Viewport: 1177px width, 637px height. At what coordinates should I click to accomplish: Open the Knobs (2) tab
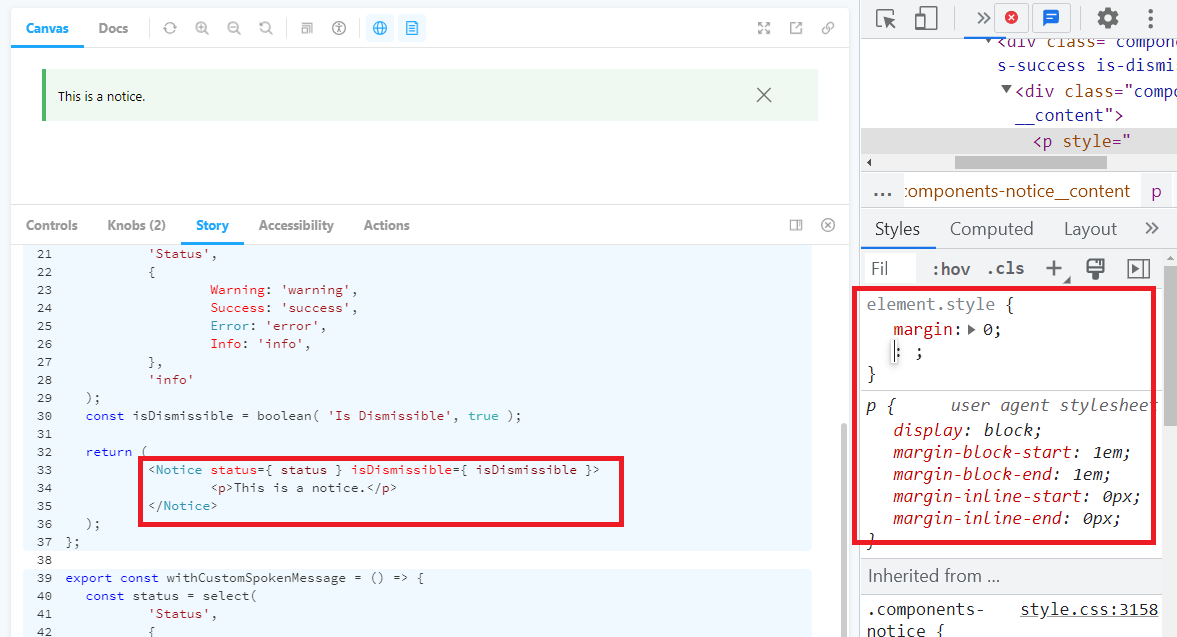tap(136, 225)
